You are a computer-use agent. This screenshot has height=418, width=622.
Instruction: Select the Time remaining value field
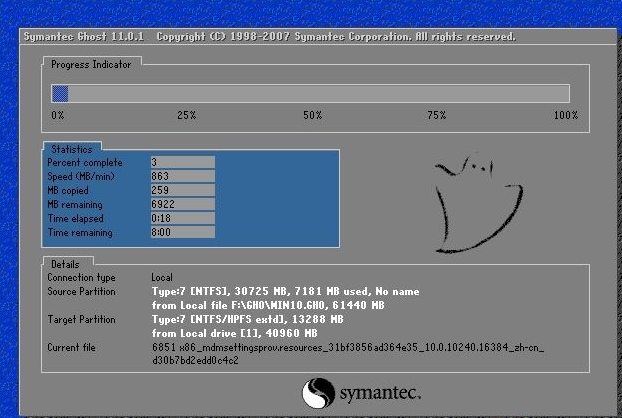click(x=181, y=232)
